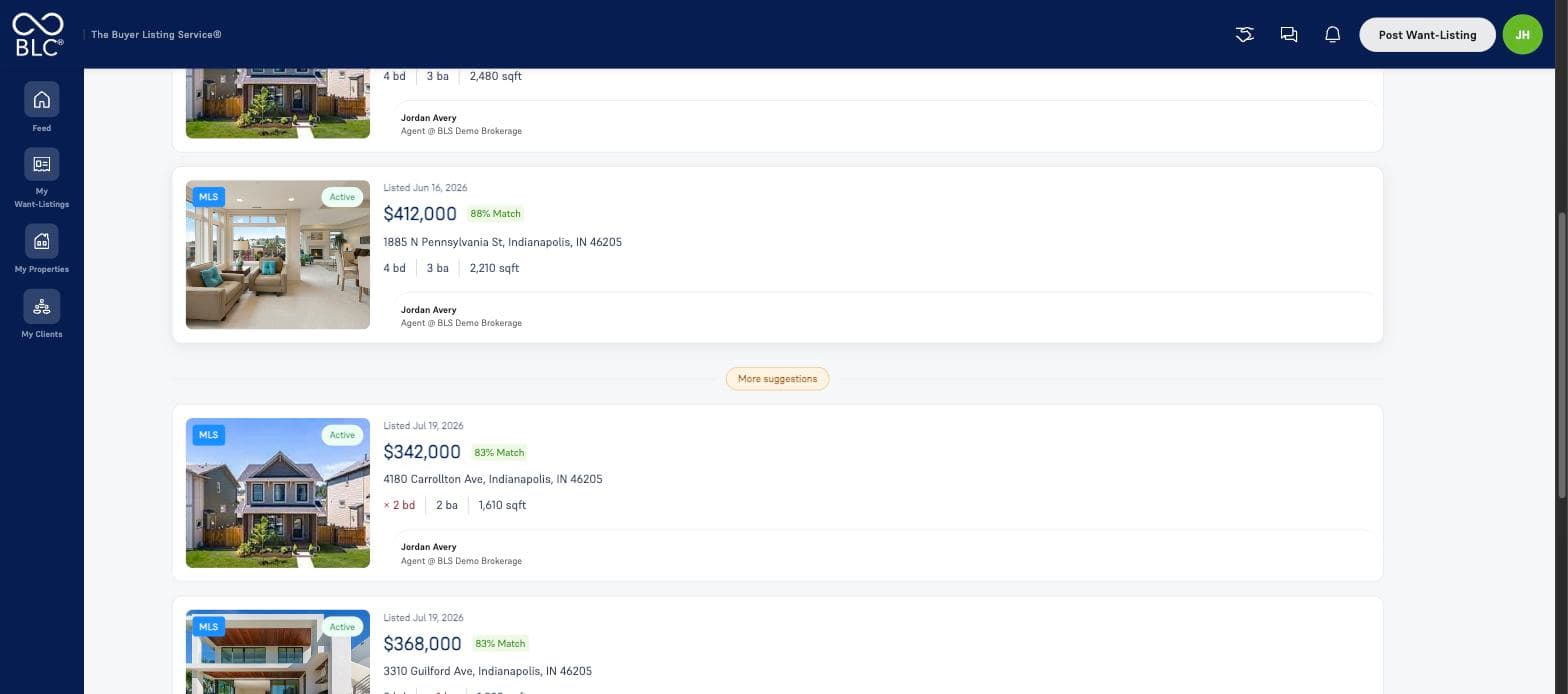Click 83% Match tag beside $368,000
Screen dimensions: 1568x694
click(x=499, y=643)
